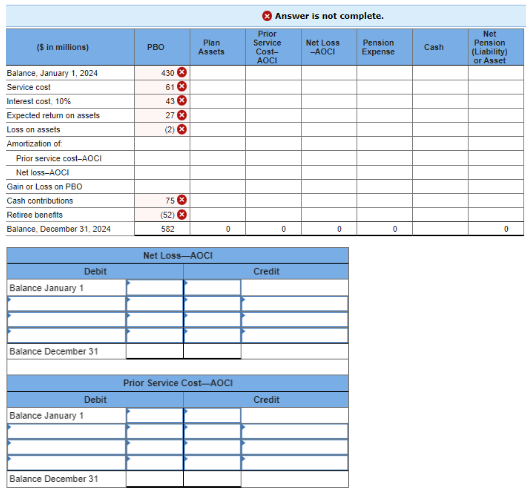
Task: Select PBO cell for Service cost row
Action: pos(162,87)
